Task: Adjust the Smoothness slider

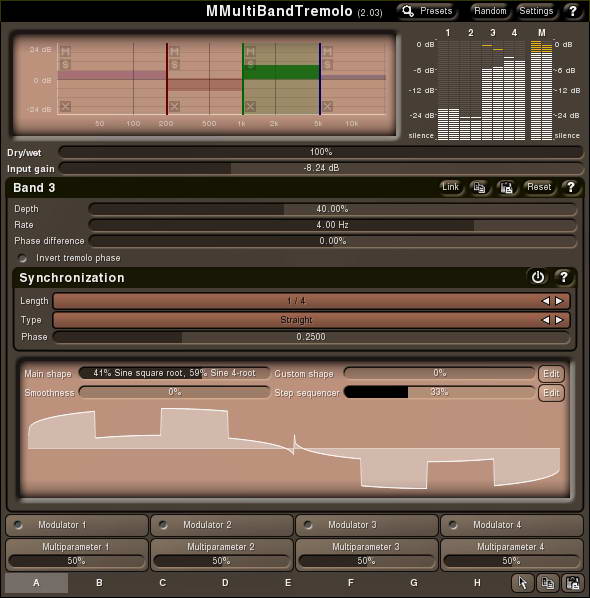Action: point(174,392)
